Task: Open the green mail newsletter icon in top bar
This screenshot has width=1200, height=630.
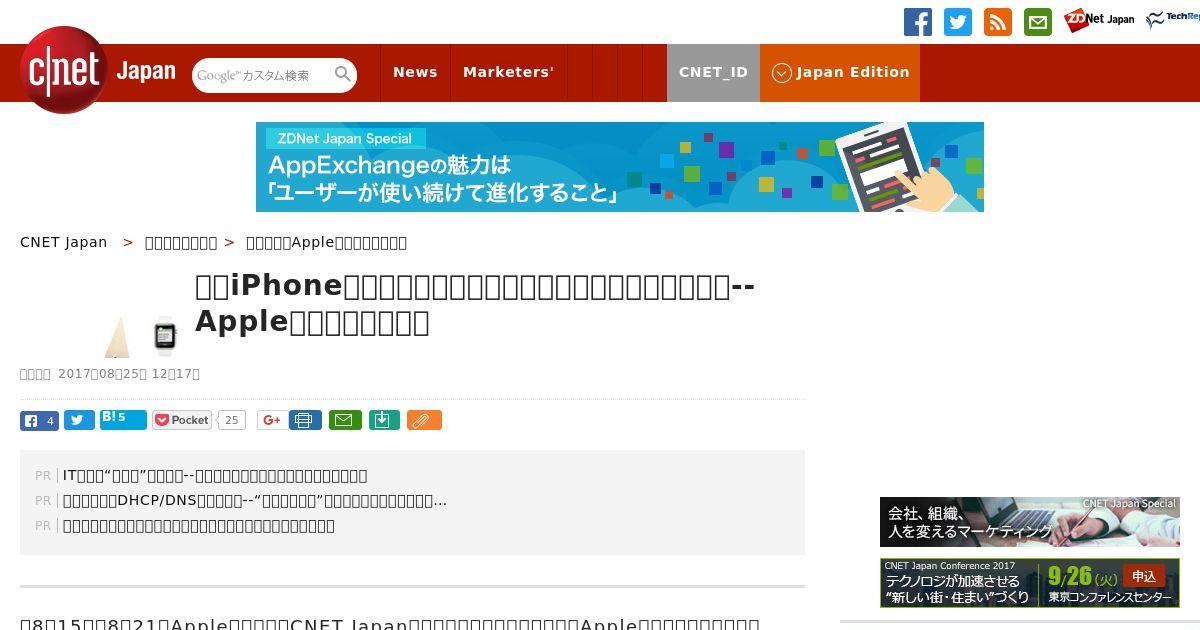Action: tap(1038, 22)
